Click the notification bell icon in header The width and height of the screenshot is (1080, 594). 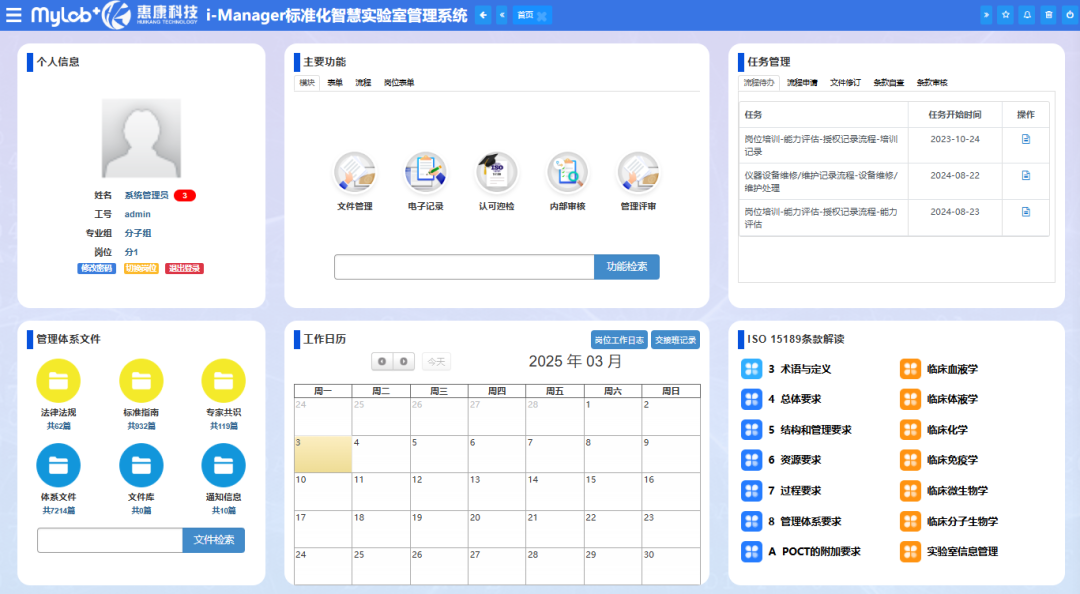1027,15
